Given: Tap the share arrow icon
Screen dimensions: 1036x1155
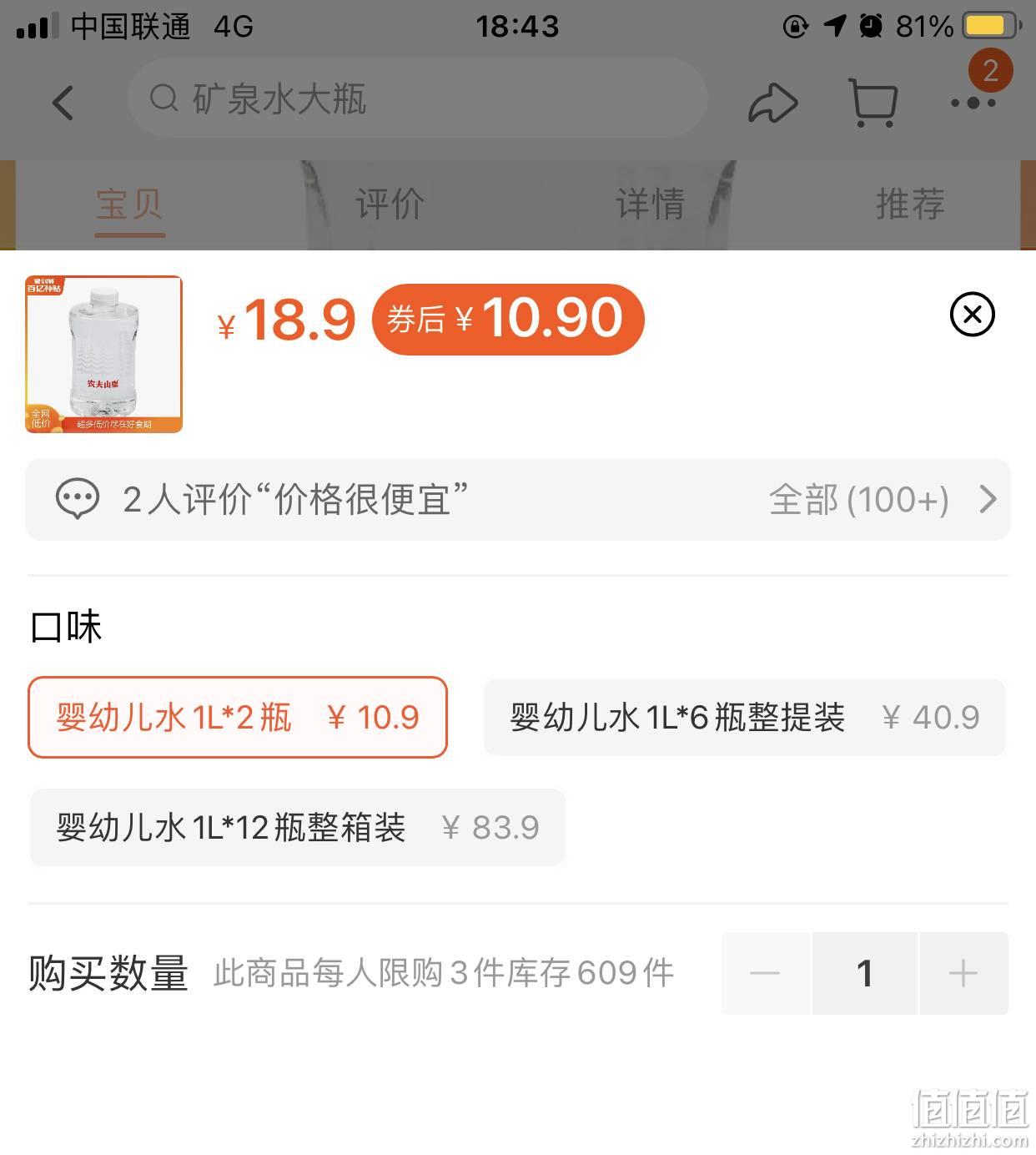Looking at the screenshot, I should point(773,103).
